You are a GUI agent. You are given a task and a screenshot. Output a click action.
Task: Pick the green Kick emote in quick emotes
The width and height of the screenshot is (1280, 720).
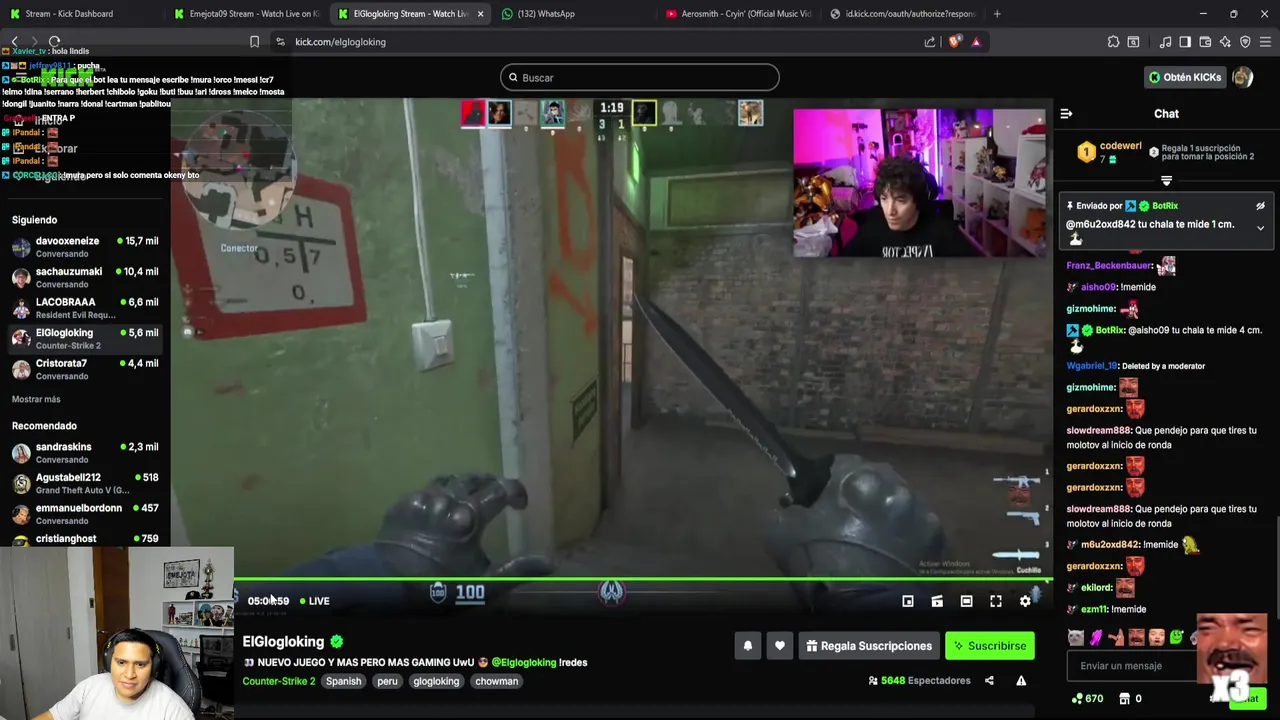(1176, 637)
